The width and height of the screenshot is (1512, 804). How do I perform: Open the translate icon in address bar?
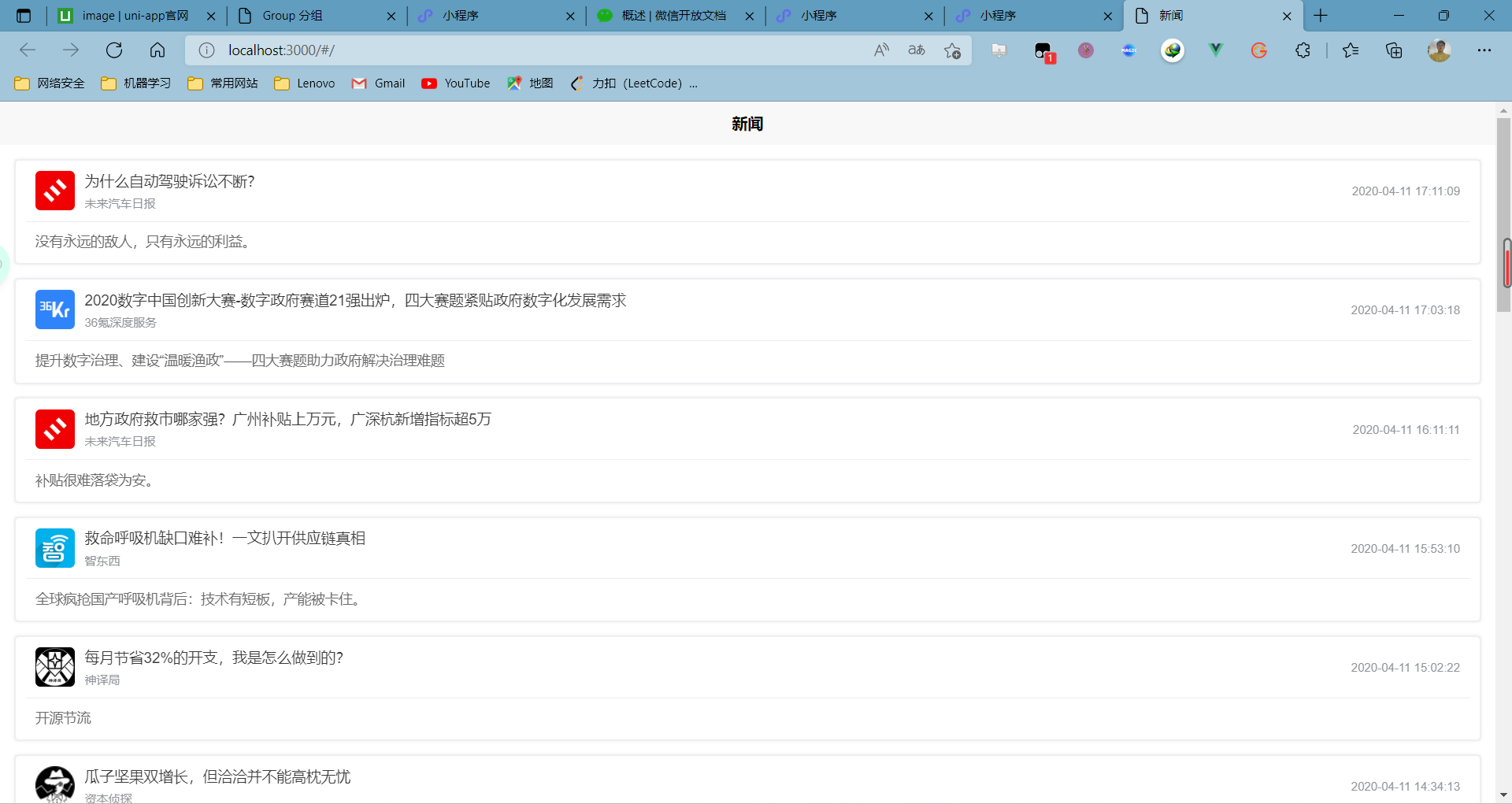tap(917, 50)
